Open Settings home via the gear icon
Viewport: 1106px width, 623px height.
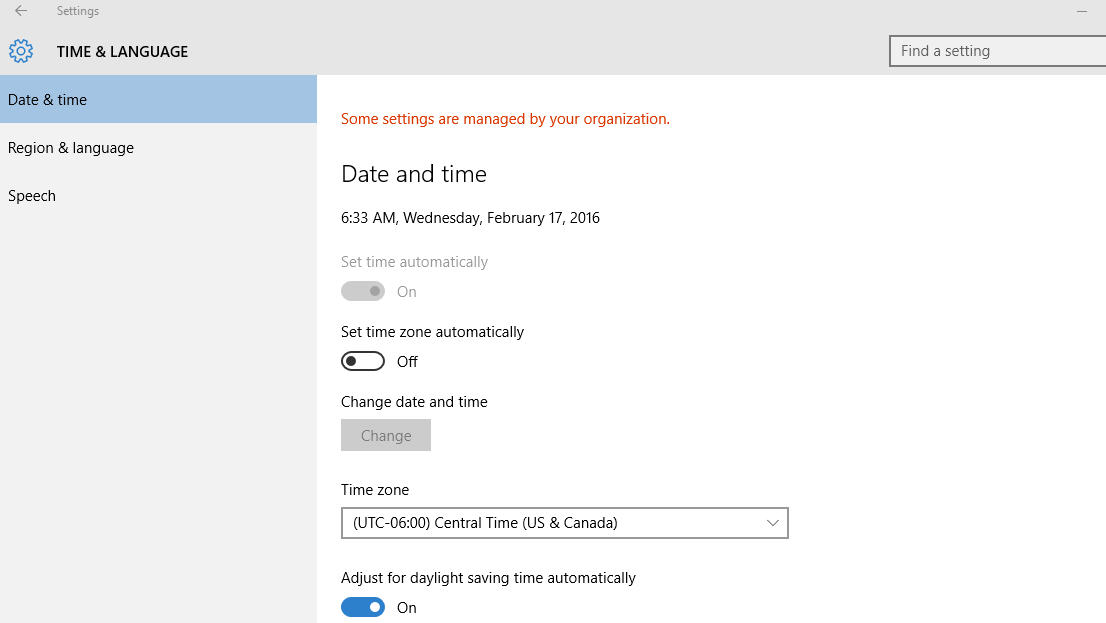pyautogui.click(x=21, y=51)
